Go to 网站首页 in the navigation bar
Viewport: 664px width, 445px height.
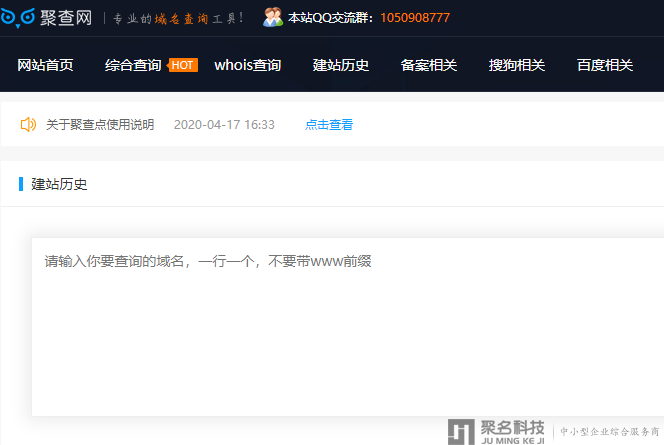click(45, 65)
